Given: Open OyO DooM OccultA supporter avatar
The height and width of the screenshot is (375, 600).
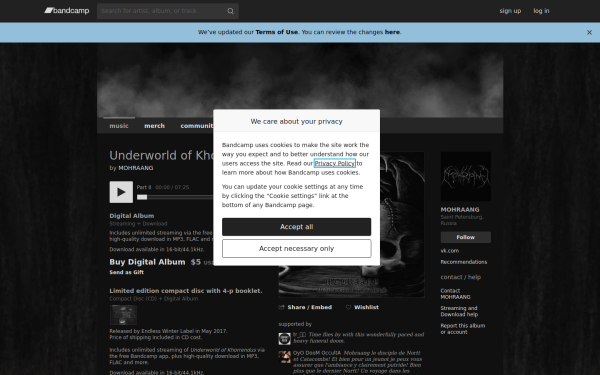Looking at the screenshot, I should (285, 357).
